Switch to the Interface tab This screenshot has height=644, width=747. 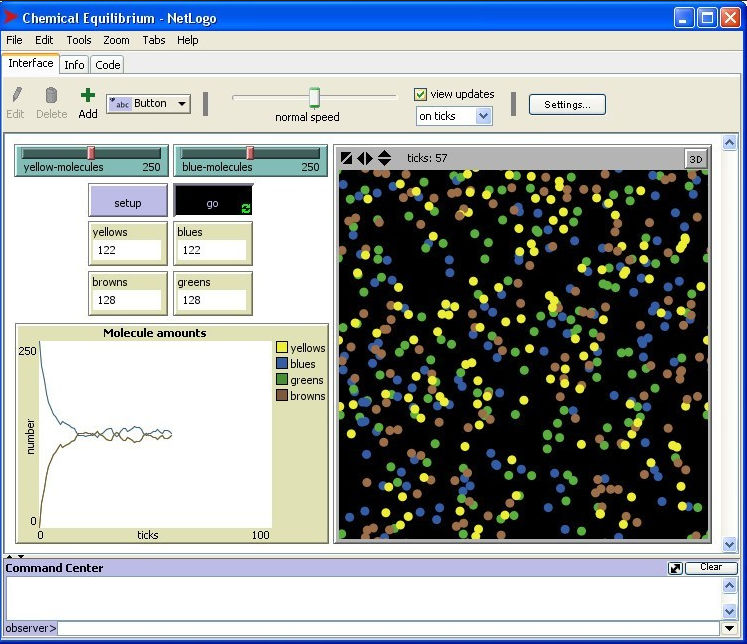coord(31,63)
